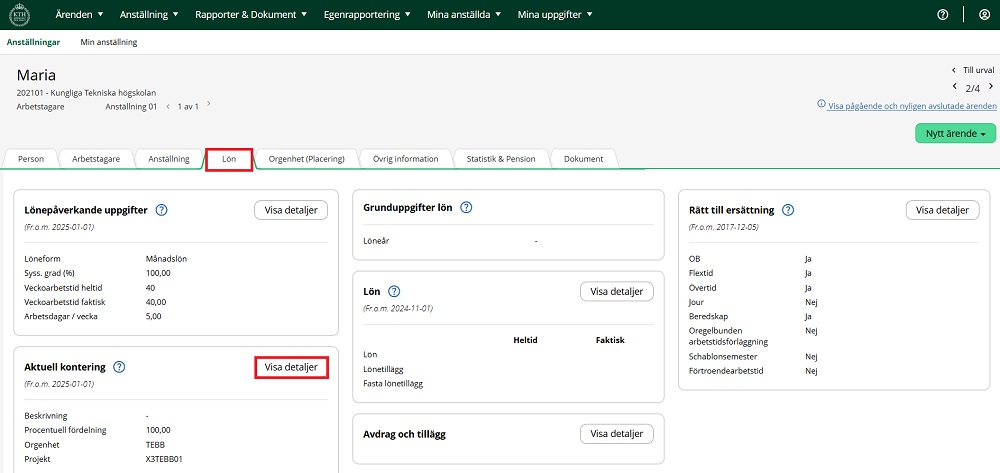Viewport: 1000px width, 473px height.
Task: Open the Nytt ärende dropdown button
Action: point(955,133)
